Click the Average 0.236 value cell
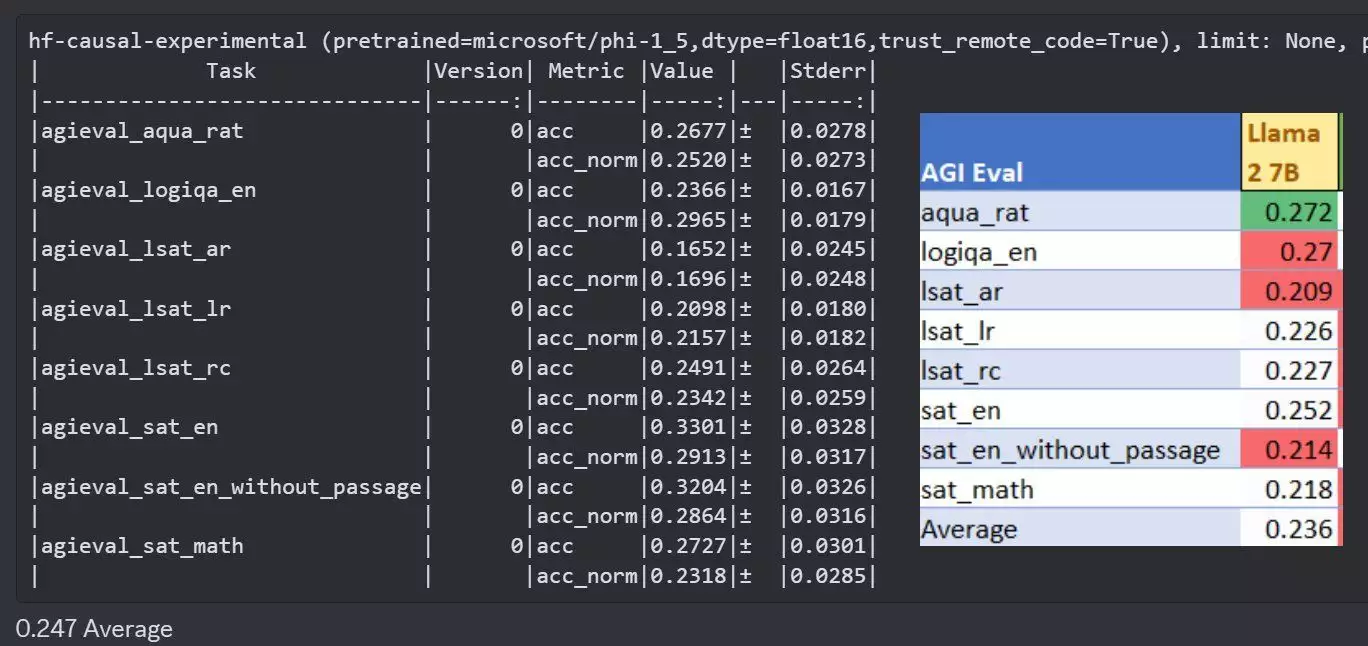 tap(1289, 529)
